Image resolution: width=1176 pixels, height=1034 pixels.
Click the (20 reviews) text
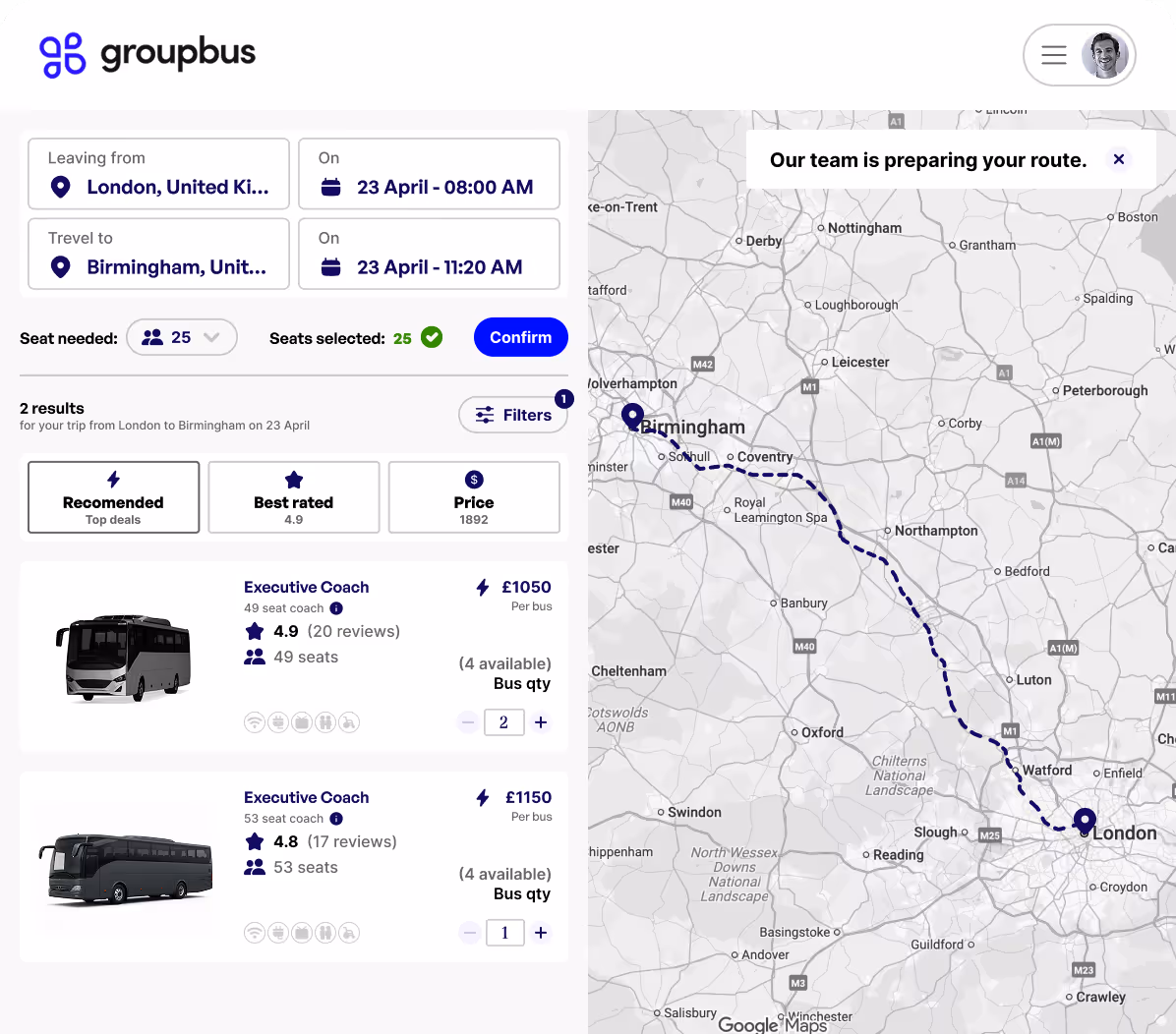[353, 631]
